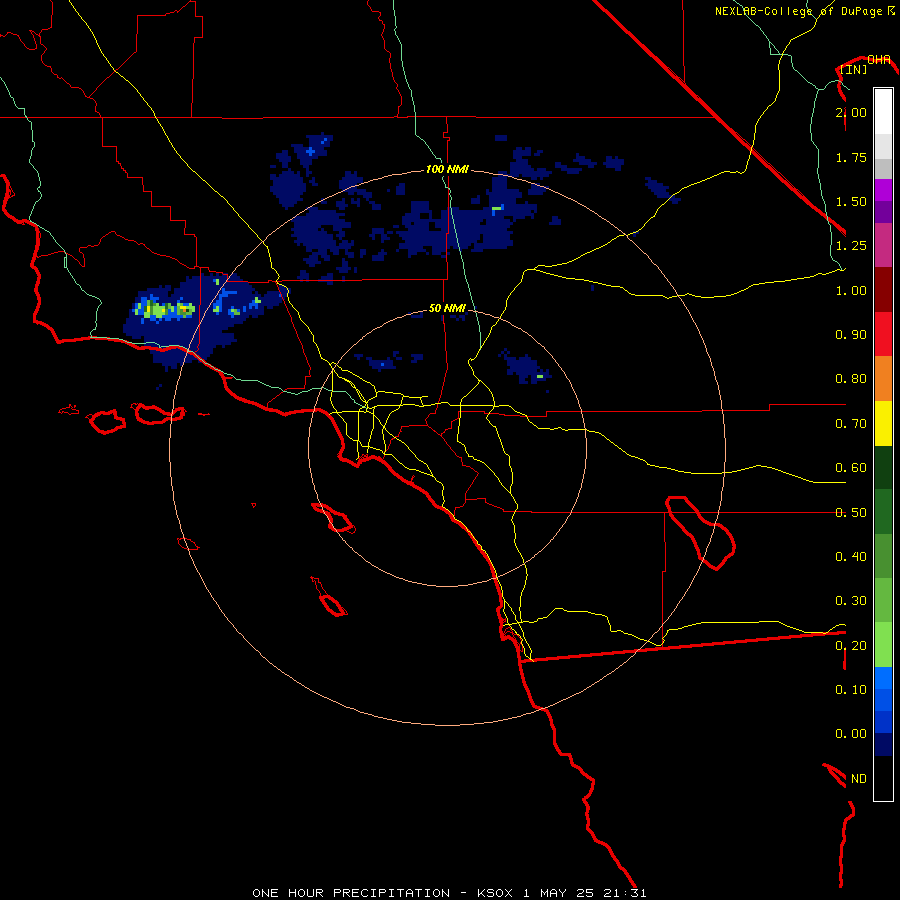Click the 0.40 legend value label
Image resolution: width=900 pixels, height=900 pixels.
851,557
